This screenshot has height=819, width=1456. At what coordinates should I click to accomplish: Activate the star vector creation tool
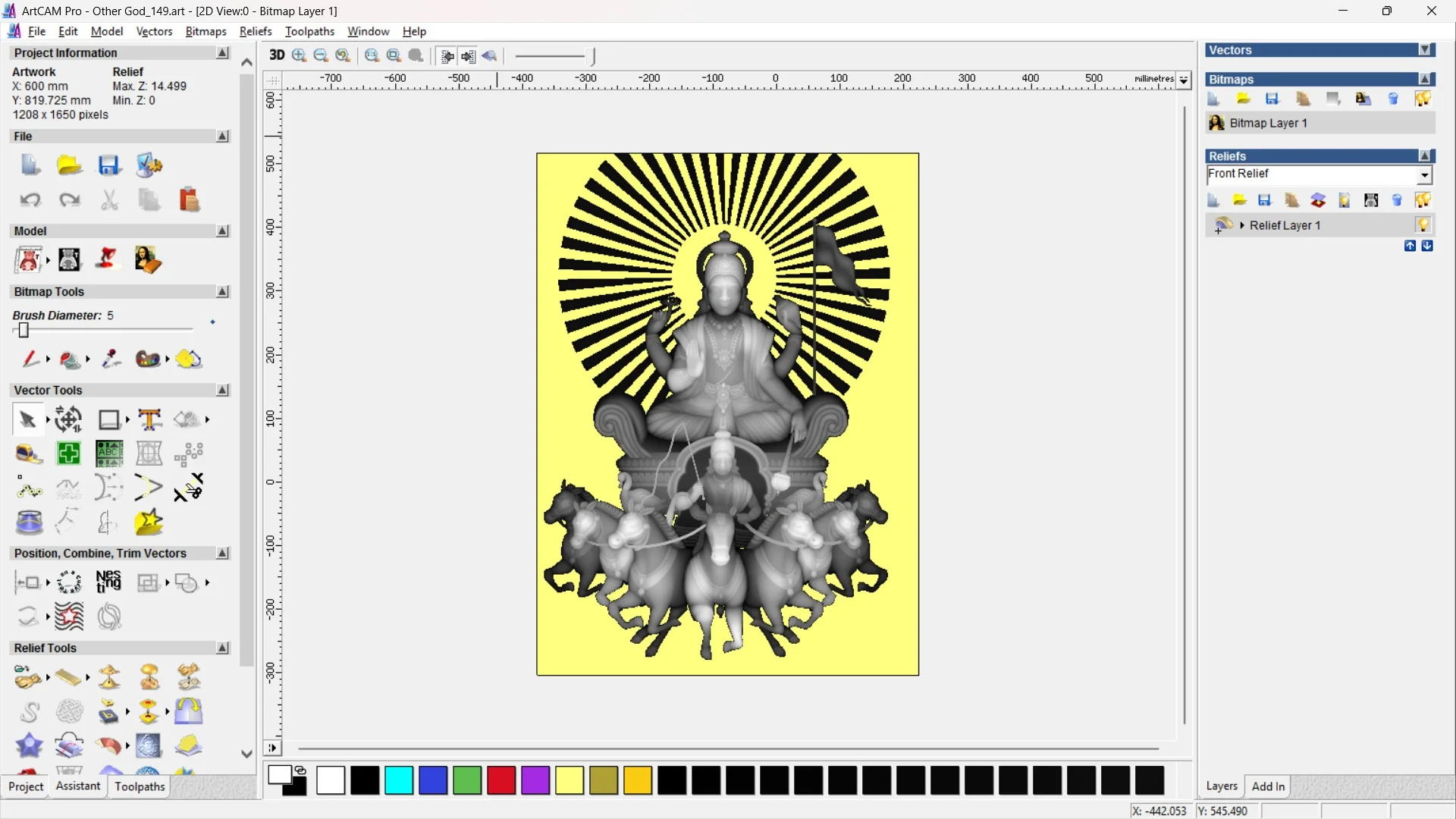tap(149, 522)
